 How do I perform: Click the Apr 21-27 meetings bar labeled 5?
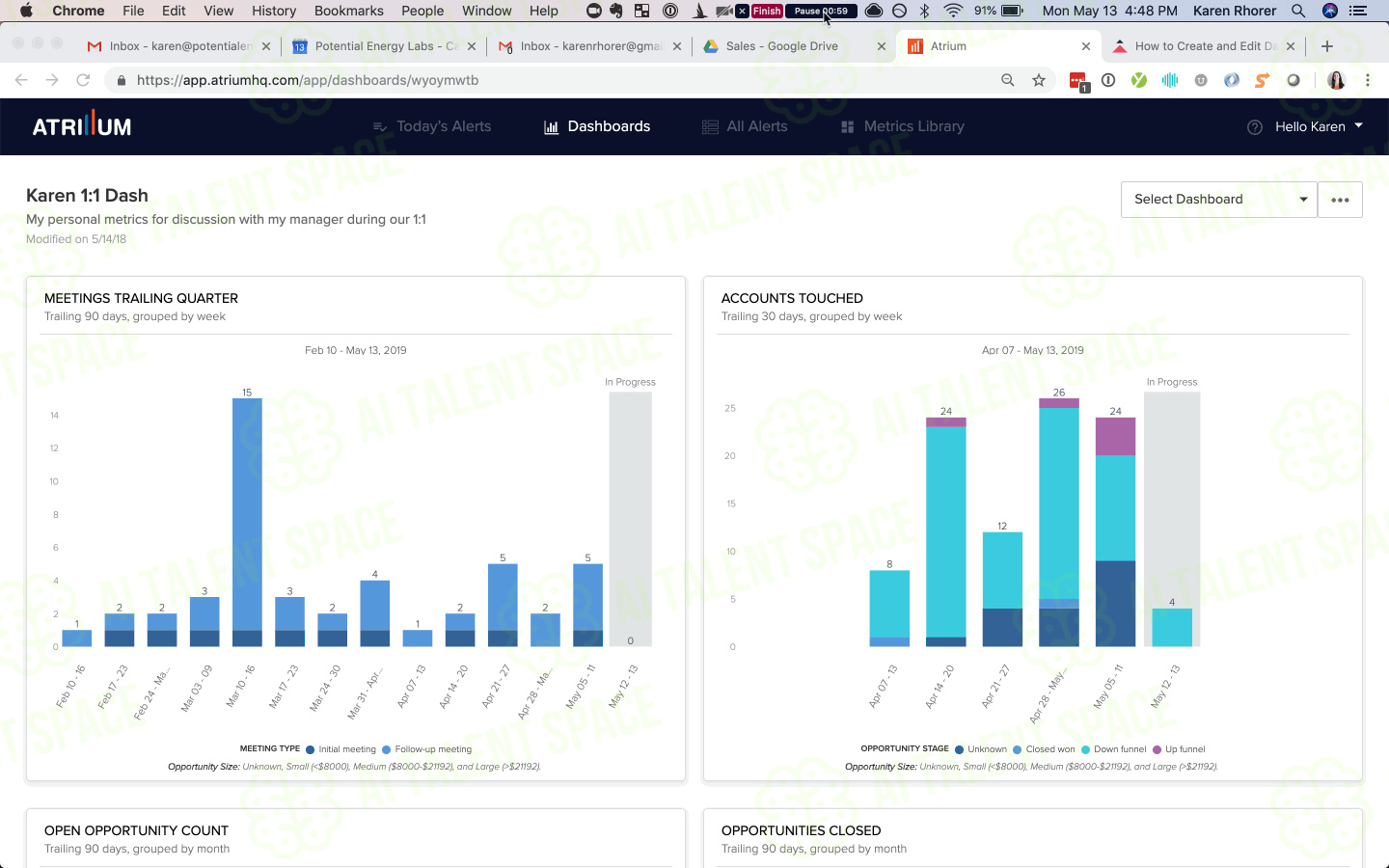[503, 605]
